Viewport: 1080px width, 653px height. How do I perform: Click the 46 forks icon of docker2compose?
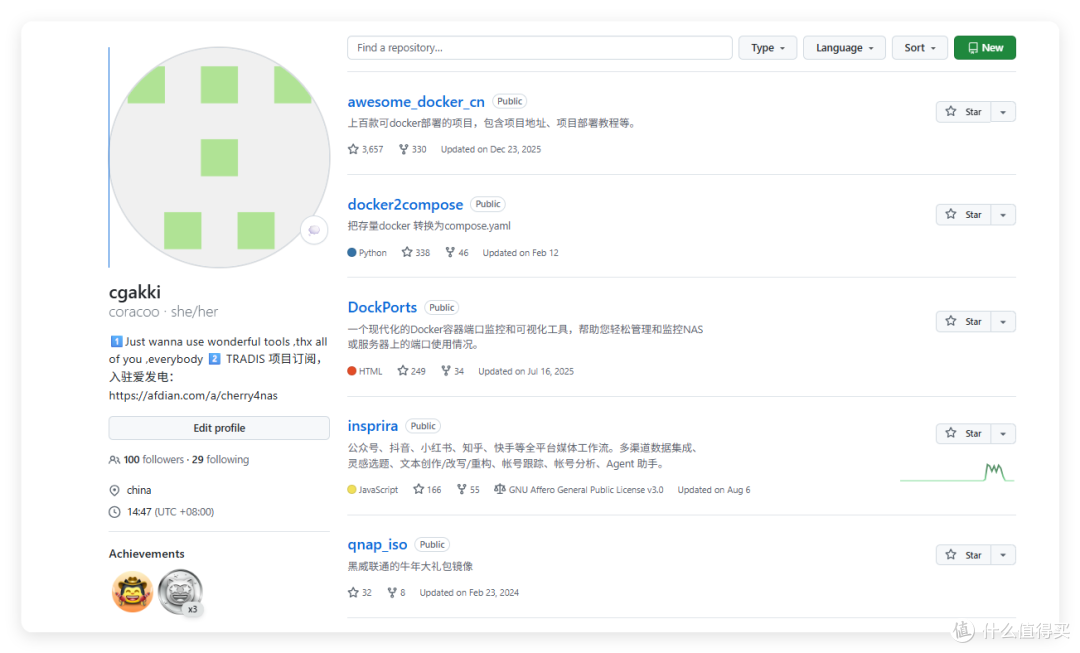(450, 253)
